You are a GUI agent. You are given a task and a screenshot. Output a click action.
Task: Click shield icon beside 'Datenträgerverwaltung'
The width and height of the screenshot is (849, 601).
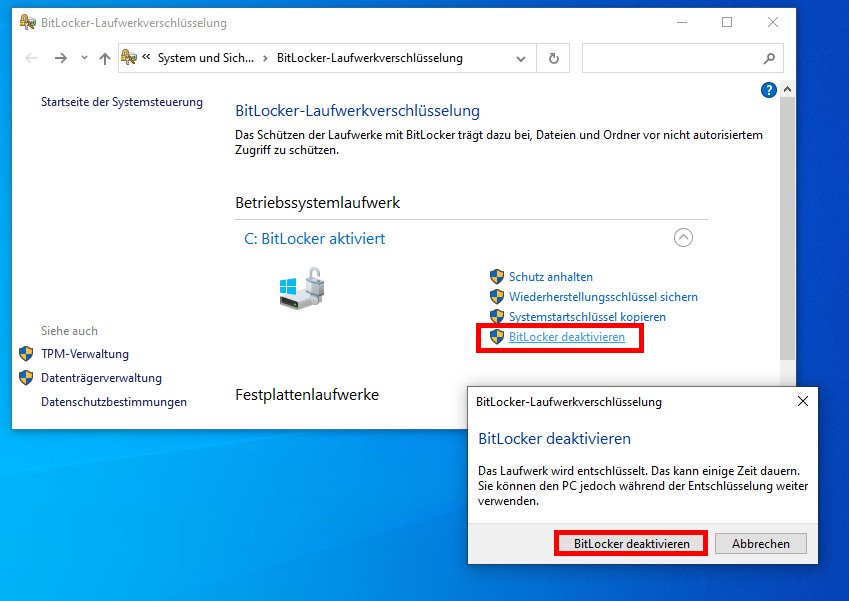pos(26,377)
